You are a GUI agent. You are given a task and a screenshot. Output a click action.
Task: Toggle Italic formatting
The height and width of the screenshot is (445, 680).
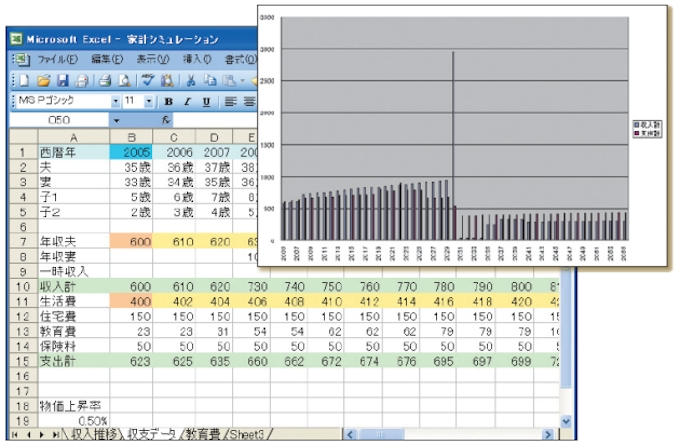(187, 101)
